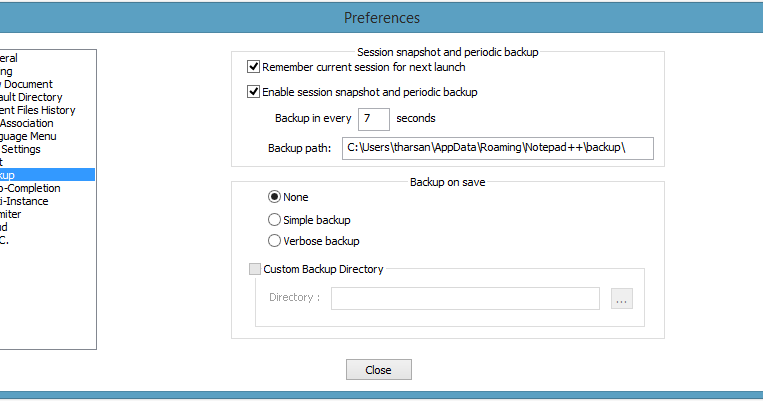Open the Tab Settings category
The height and width of the screenshot is (401, 763).
21,149
